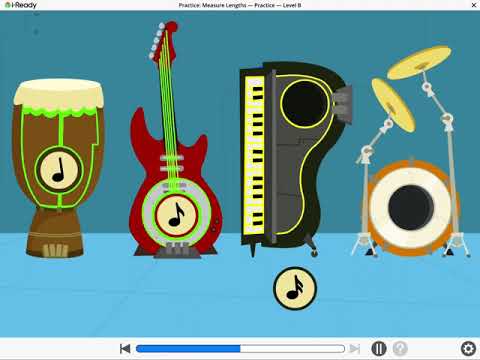Click the eighth note on the red guitar
The image size is (480, 360).
[x=177, y=216]
